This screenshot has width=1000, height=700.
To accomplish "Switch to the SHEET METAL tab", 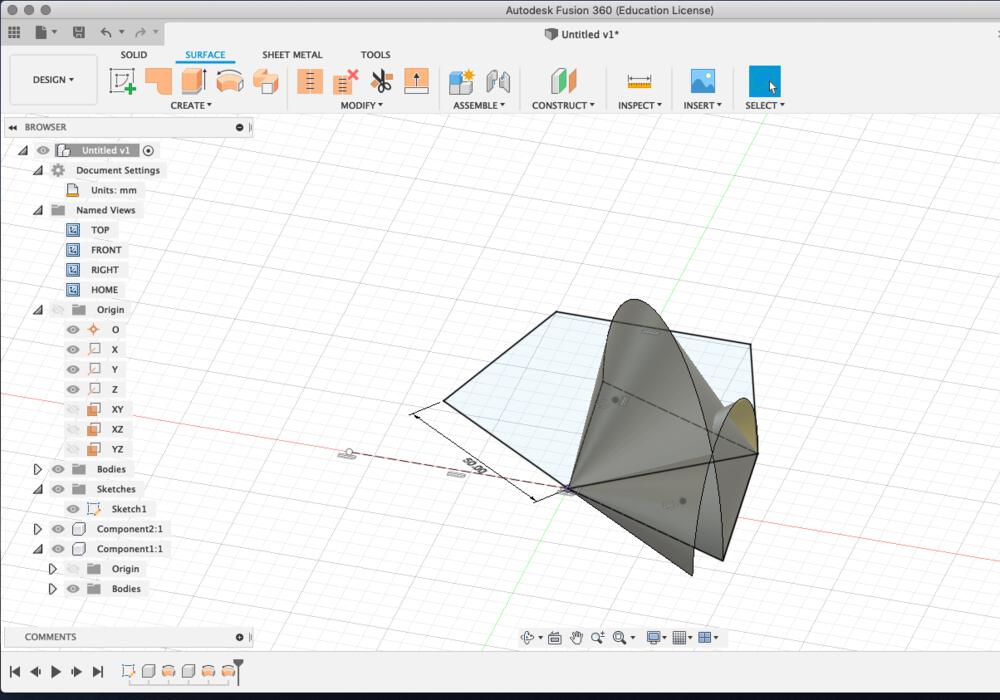I will 292,55.
